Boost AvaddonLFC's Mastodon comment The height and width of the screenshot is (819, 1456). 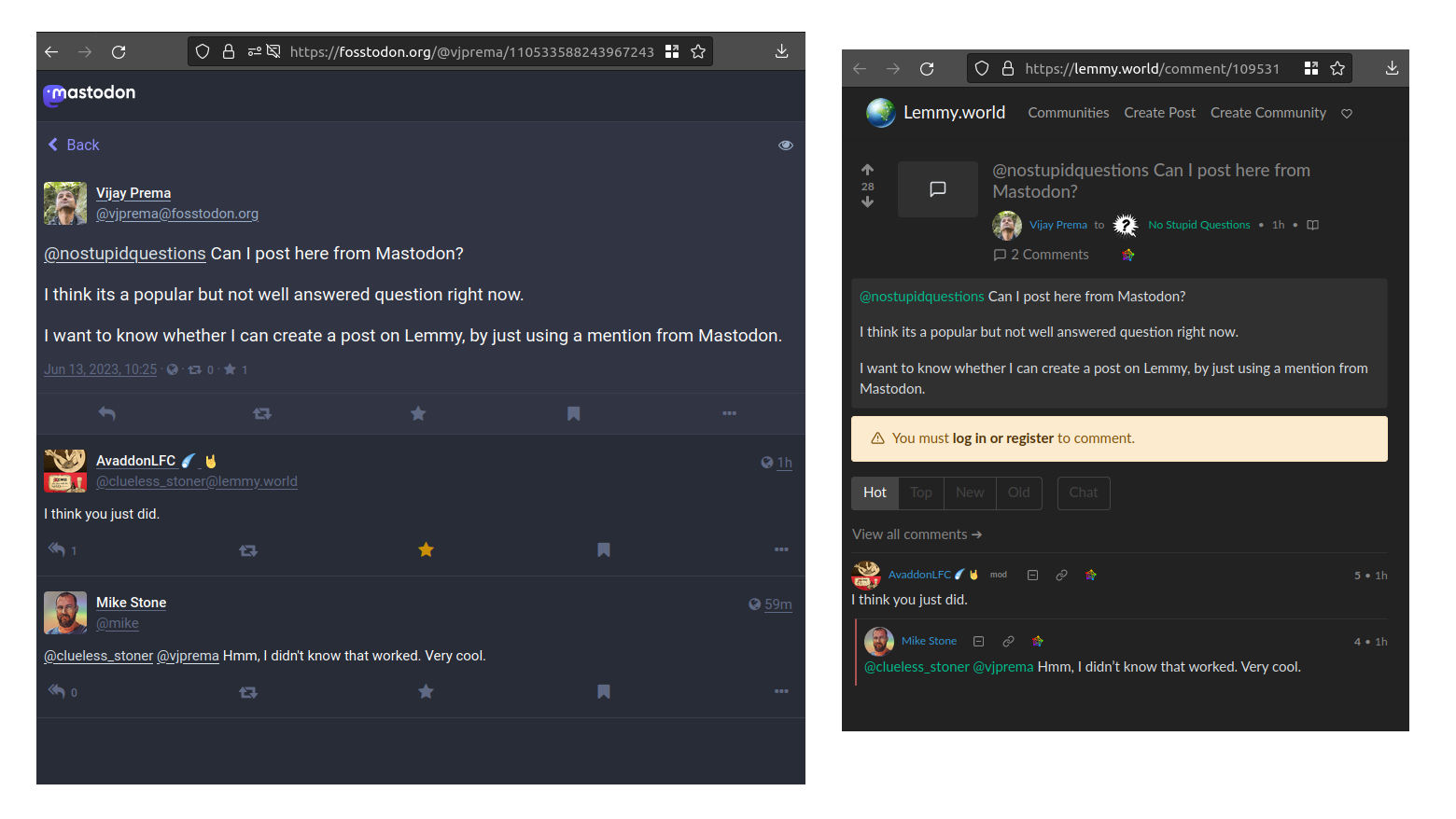click(x=248, y=550)
